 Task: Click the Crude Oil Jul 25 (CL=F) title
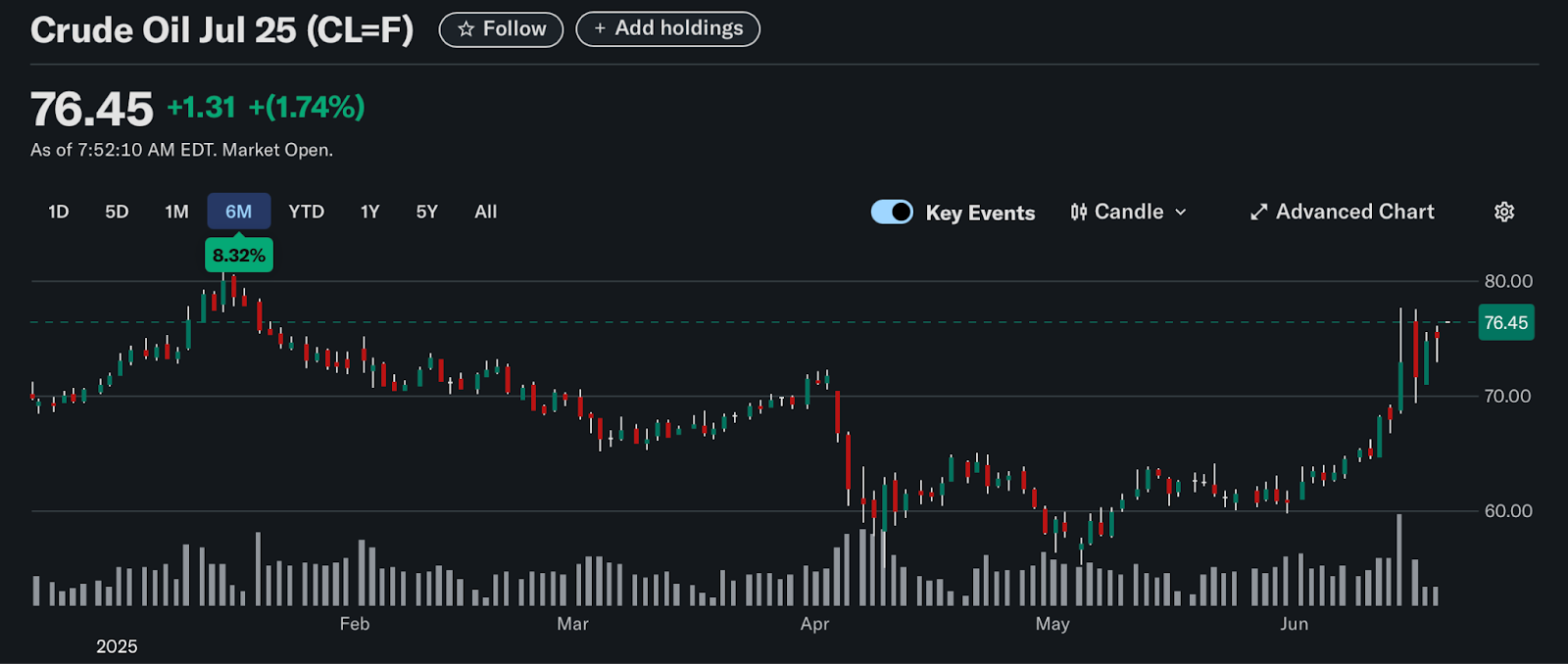222,29
